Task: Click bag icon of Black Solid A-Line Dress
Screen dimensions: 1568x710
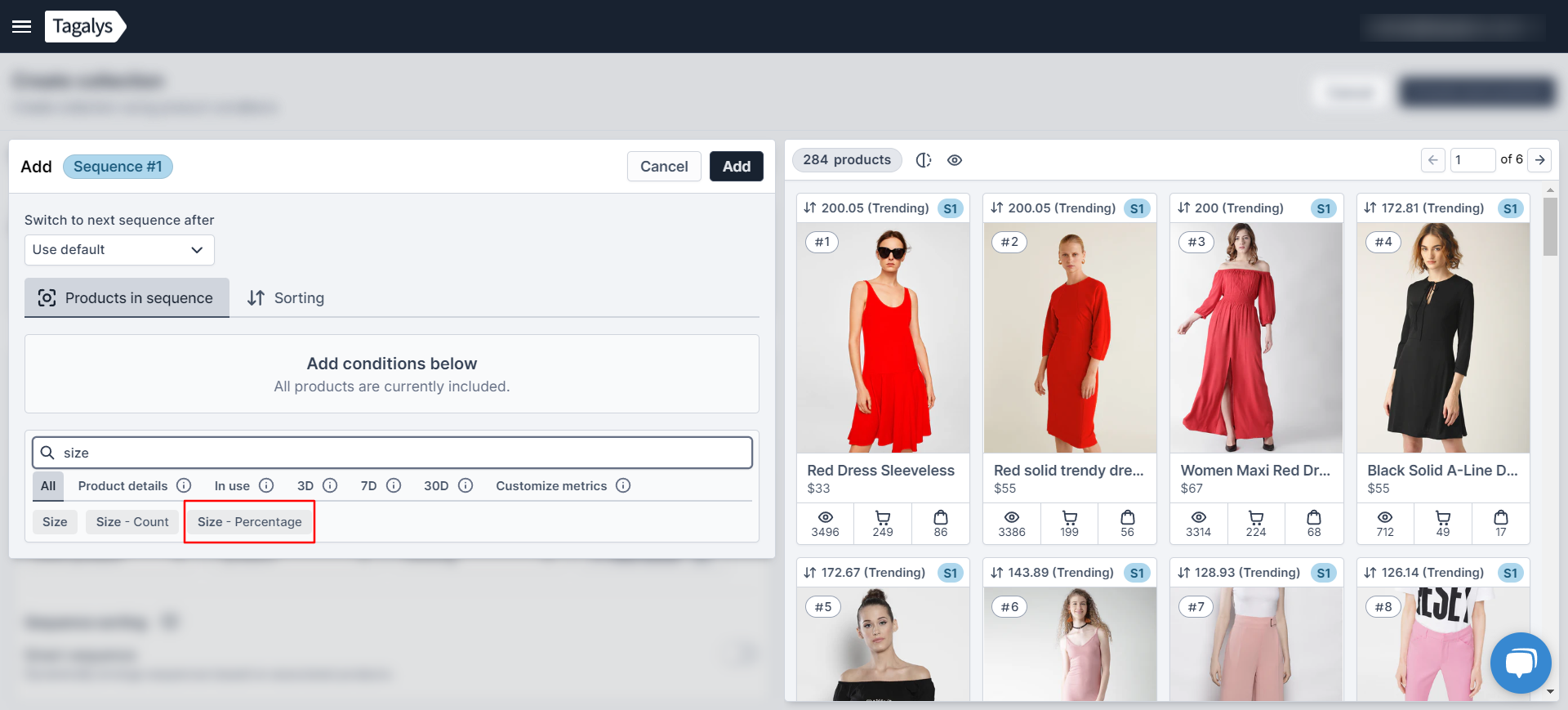Action: click(x=1501, y=517)
